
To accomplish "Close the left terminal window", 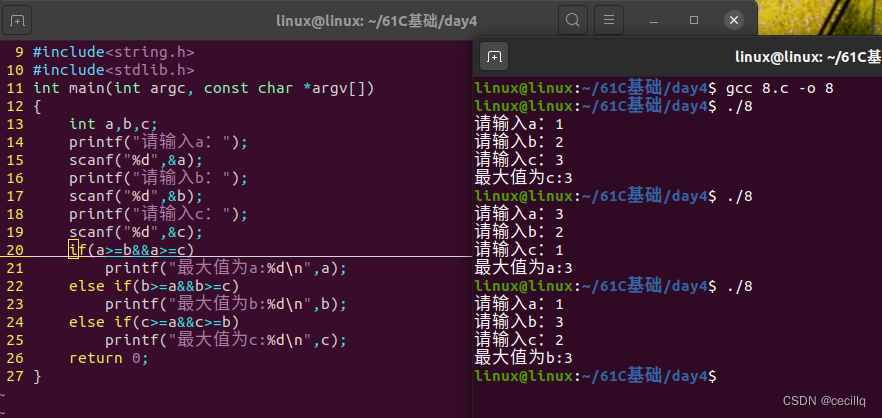I will click(734, 21).
